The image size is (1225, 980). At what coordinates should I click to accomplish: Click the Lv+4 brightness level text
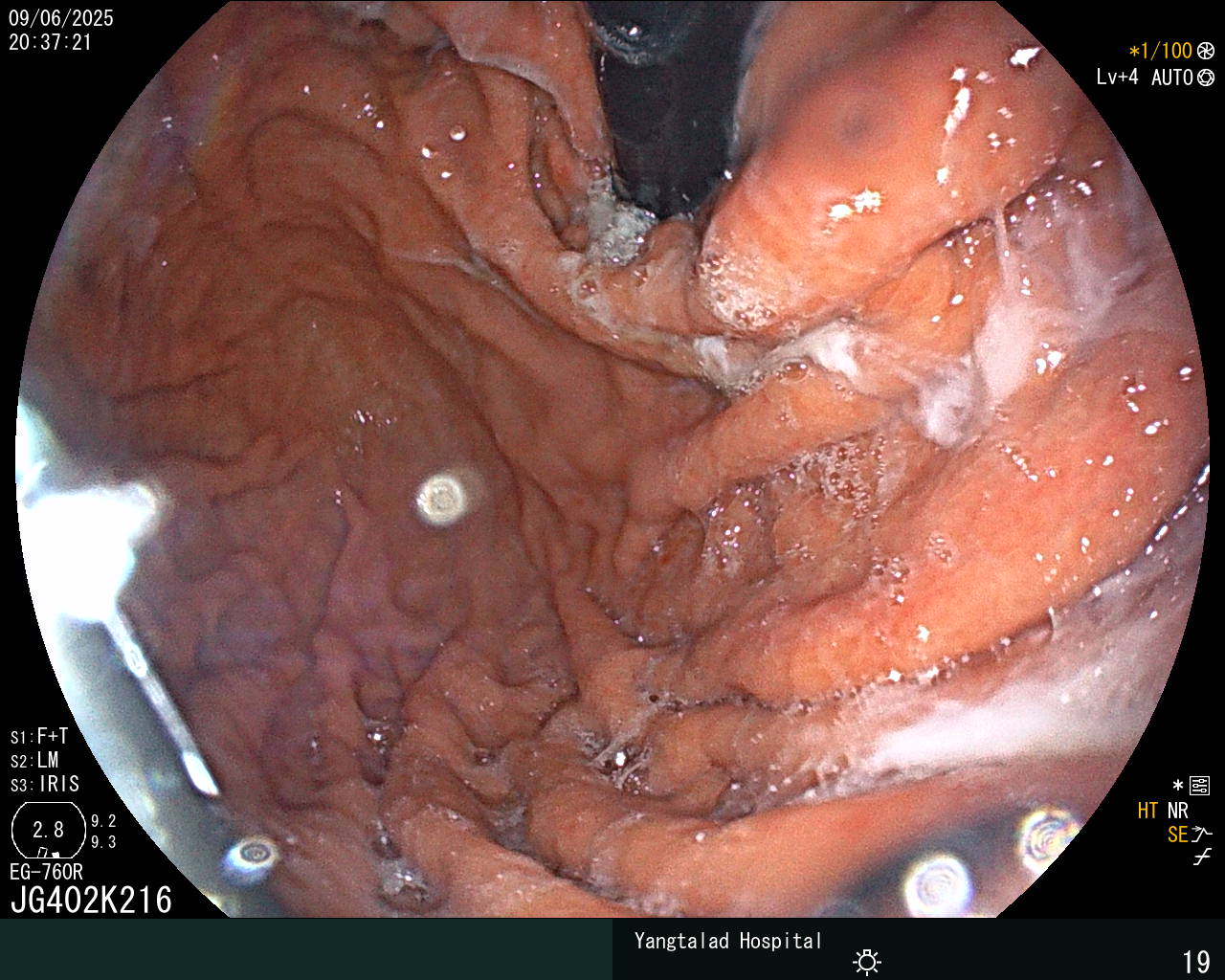1118,78
